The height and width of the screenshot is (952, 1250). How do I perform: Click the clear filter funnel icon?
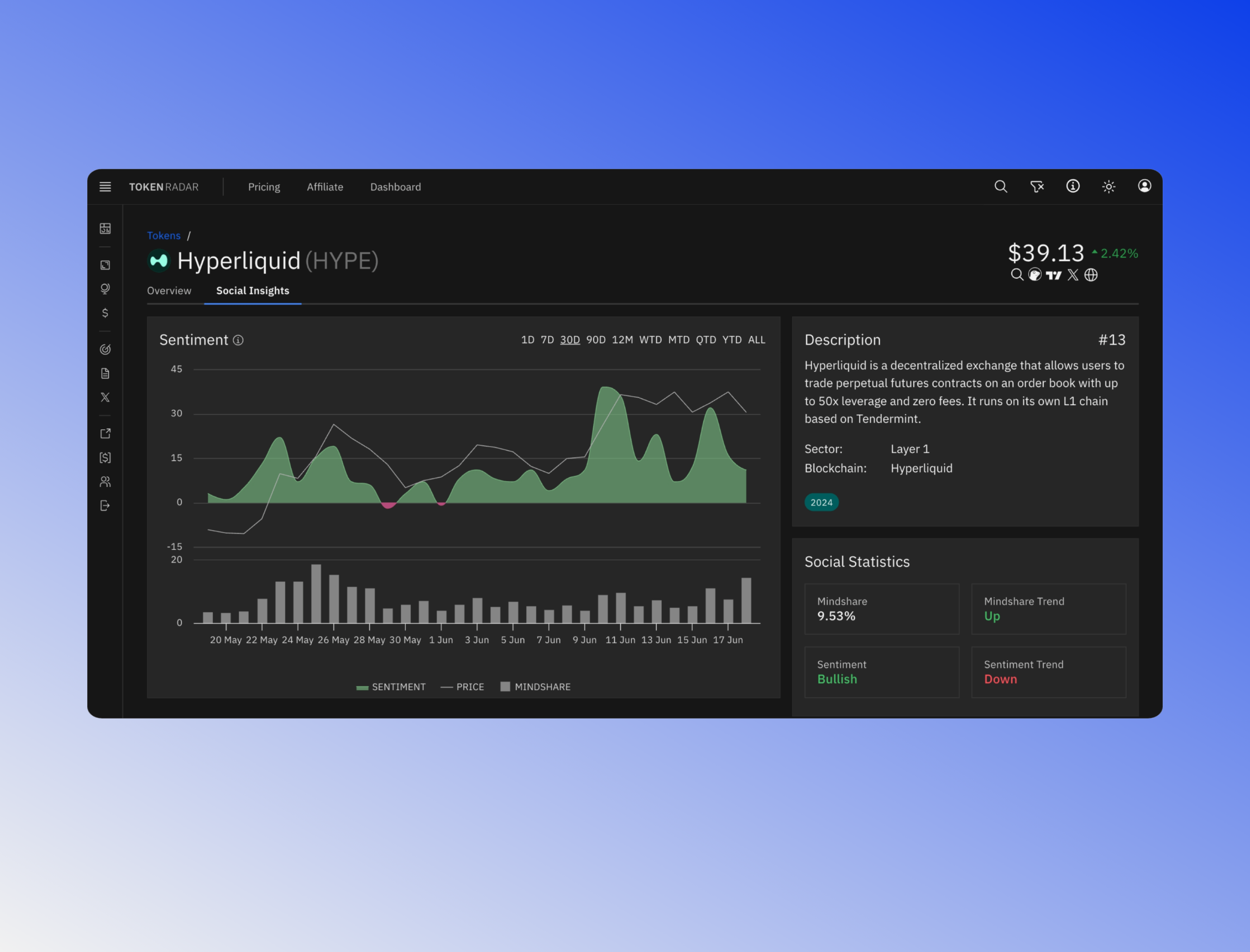[1037, 187]
